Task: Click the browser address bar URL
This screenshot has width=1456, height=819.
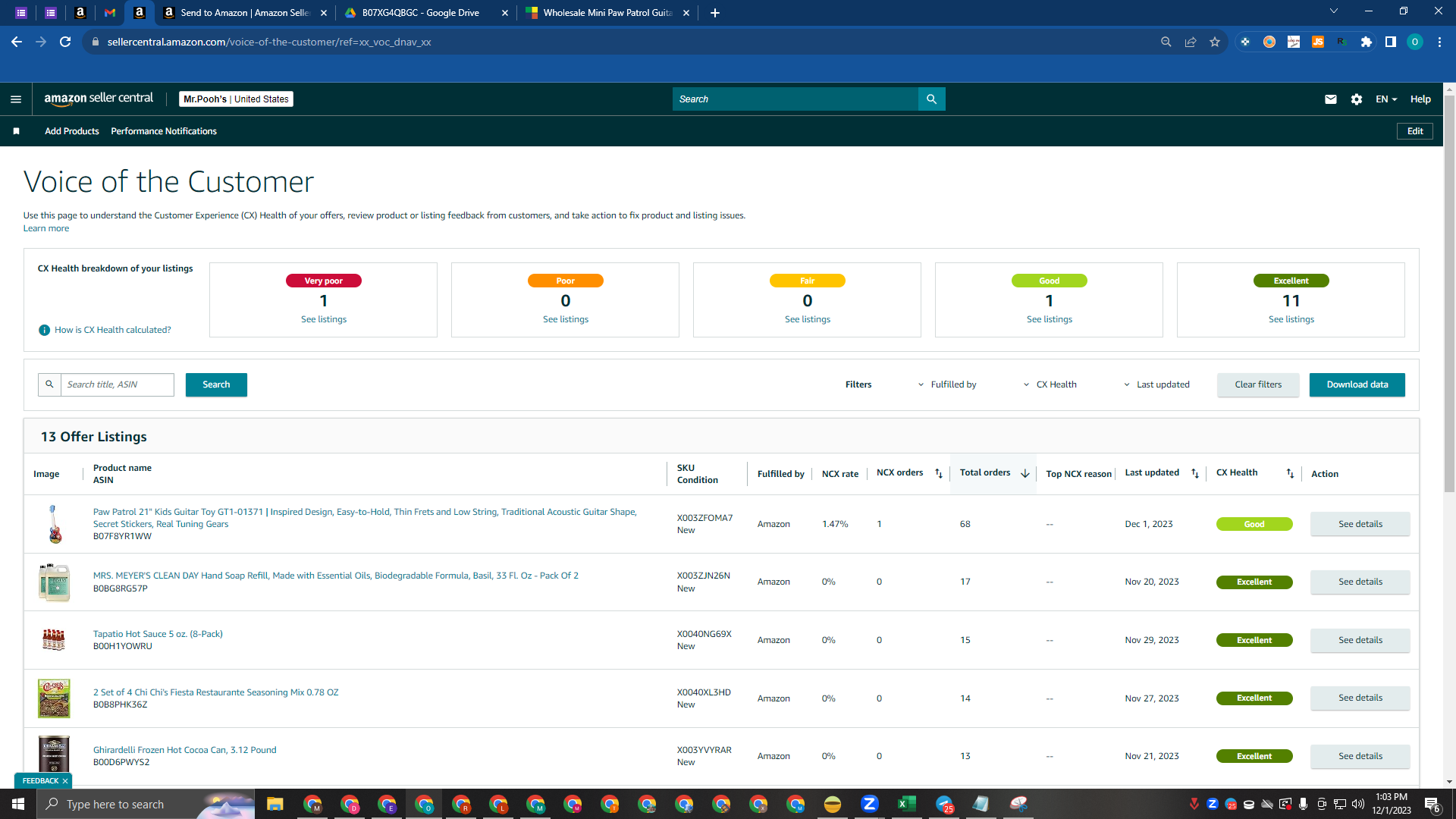Action: click(269, 42)
